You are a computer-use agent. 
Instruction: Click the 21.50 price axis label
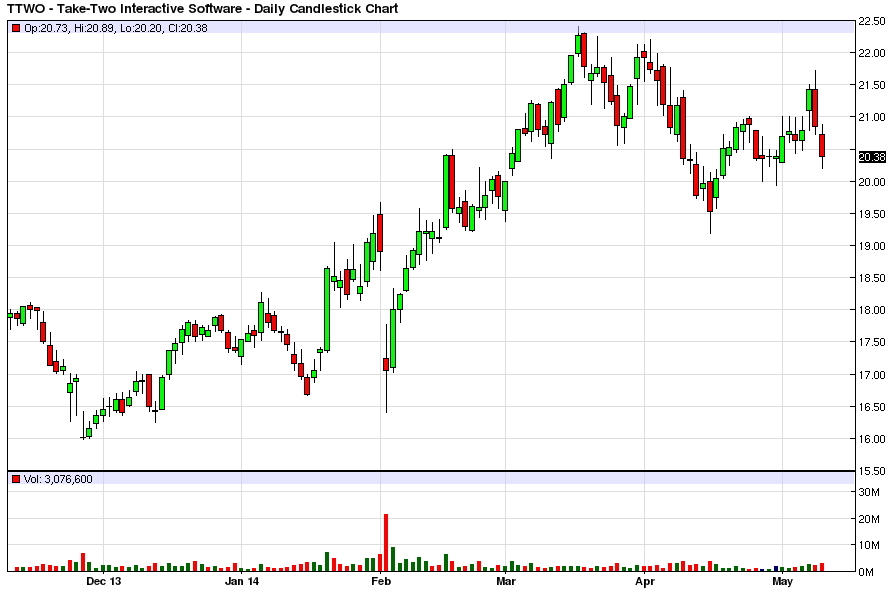[x=872, y=85]
